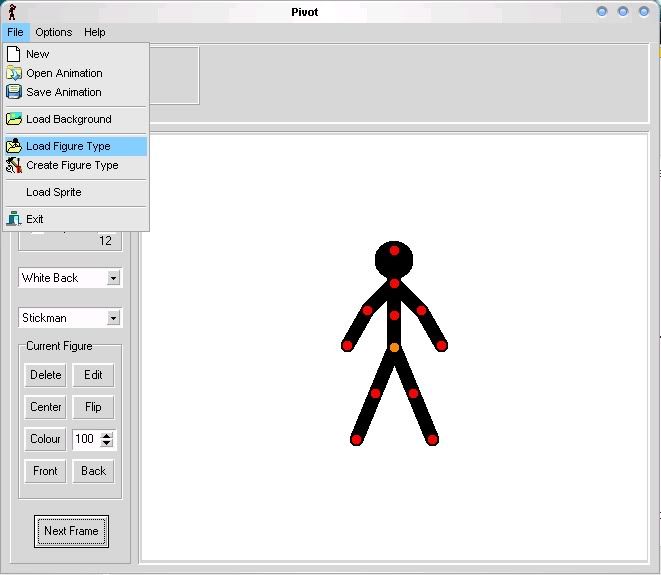Click the orange origin handle on stickman
661x575 pixels.
pyautogui.click(x=394, y=347)
